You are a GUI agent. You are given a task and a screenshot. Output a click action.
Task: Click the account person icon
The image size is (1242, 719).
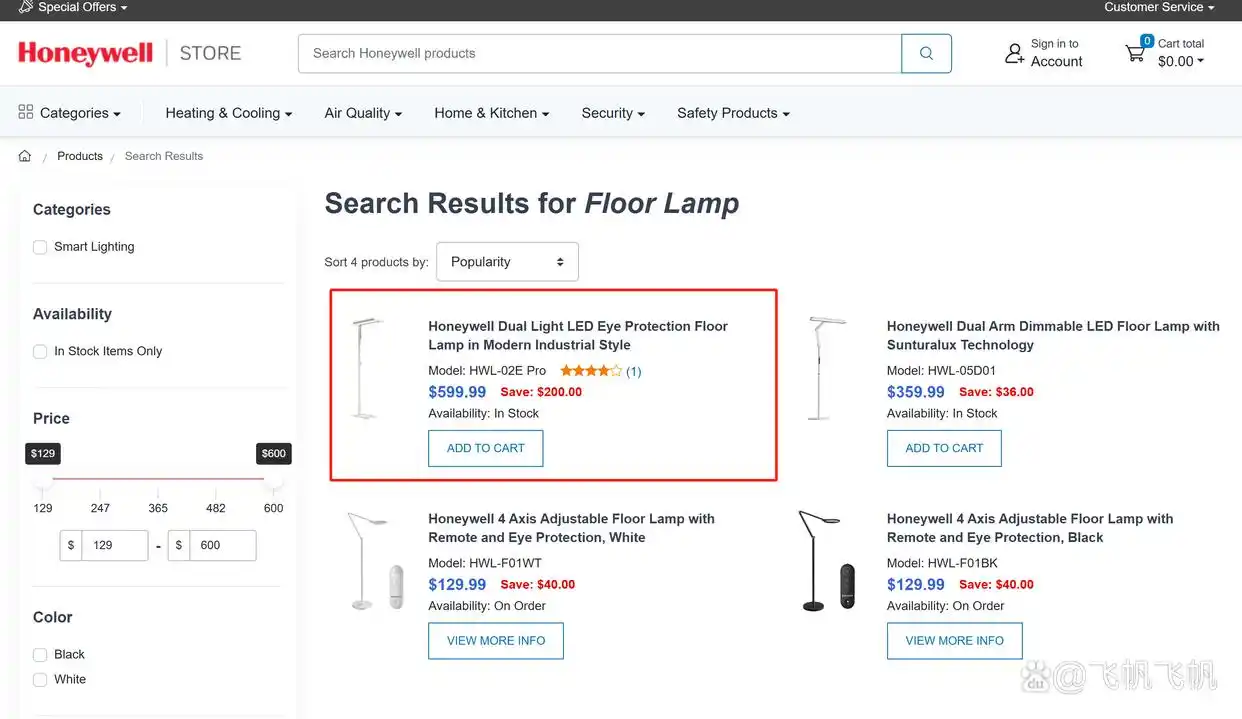(1014, 54)
